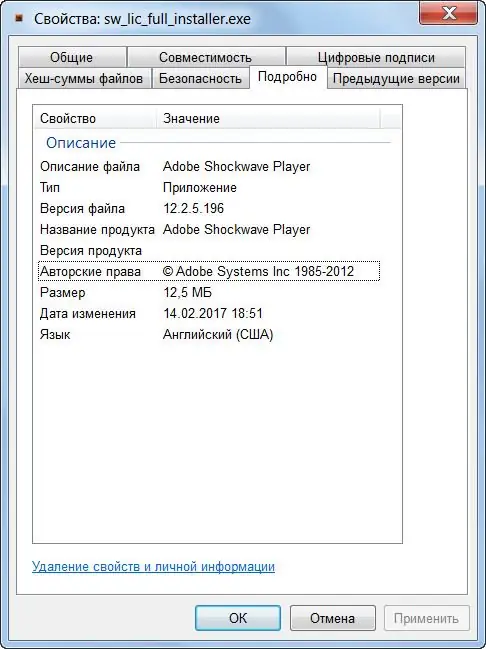
Task: Click the OK button
Action: click(238, 618)
